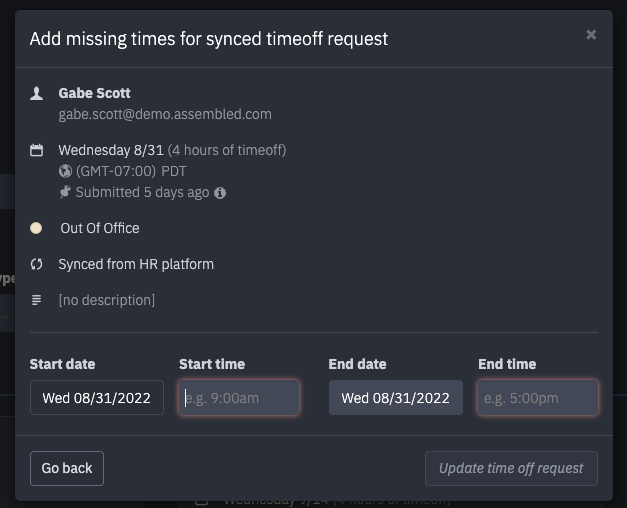Close the dialog with the X icon
The image size is (627, 508).
coord(591,35)
